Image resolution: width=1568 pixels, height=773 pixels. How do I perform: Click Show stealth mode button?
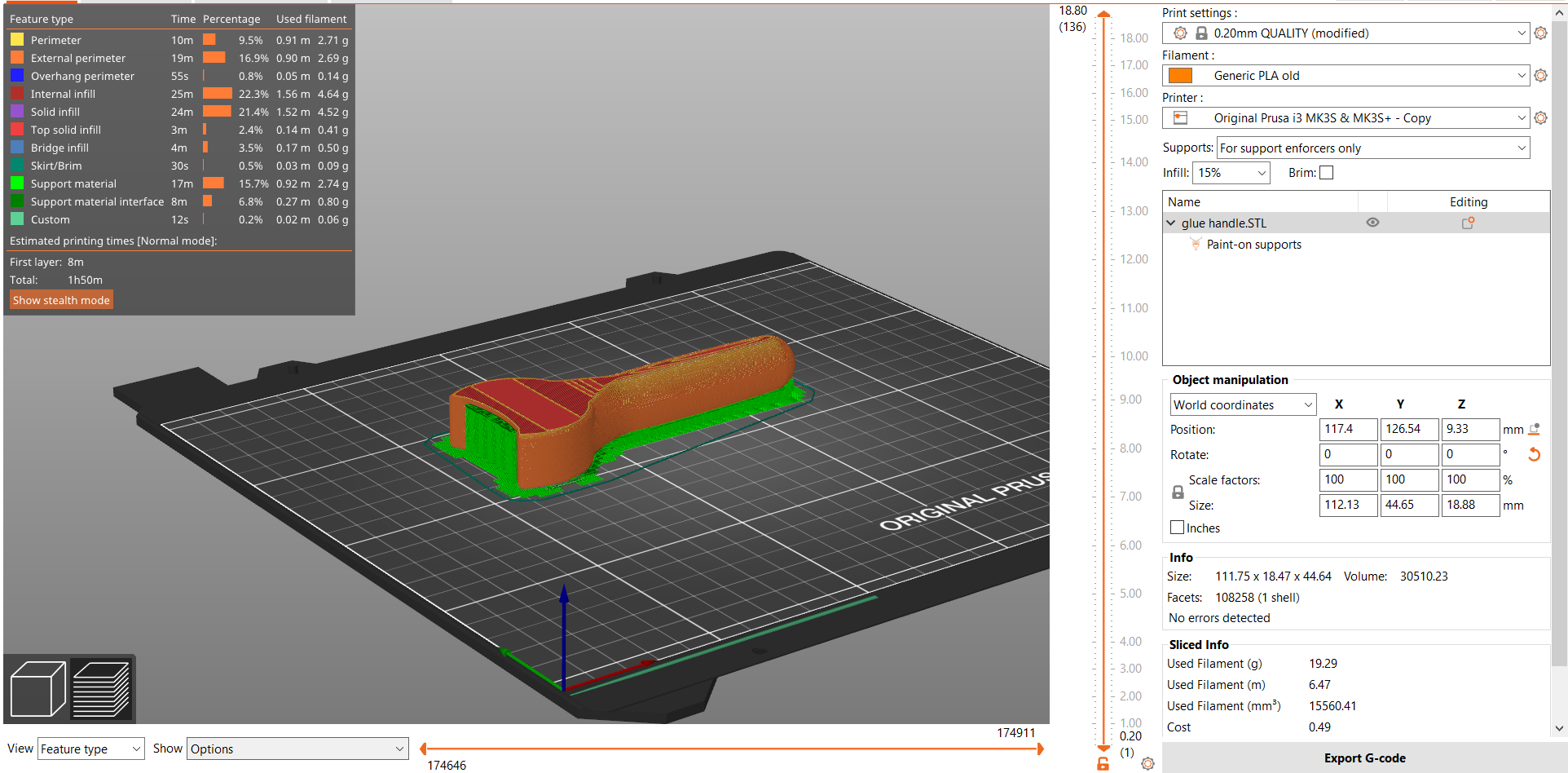61,300
